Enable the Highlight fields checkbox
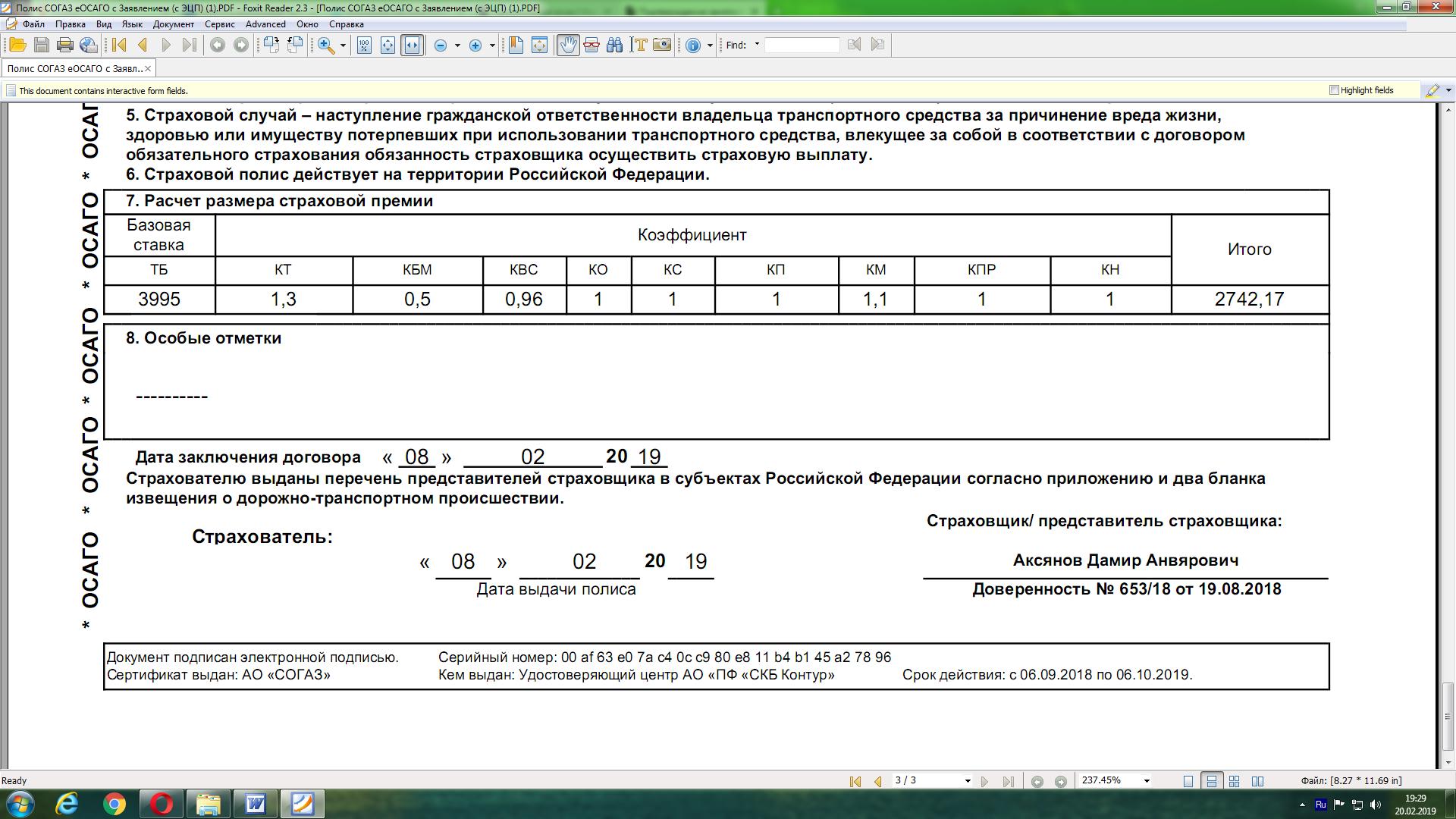This screenshot has width=1456, height=819. point(1334,90)
